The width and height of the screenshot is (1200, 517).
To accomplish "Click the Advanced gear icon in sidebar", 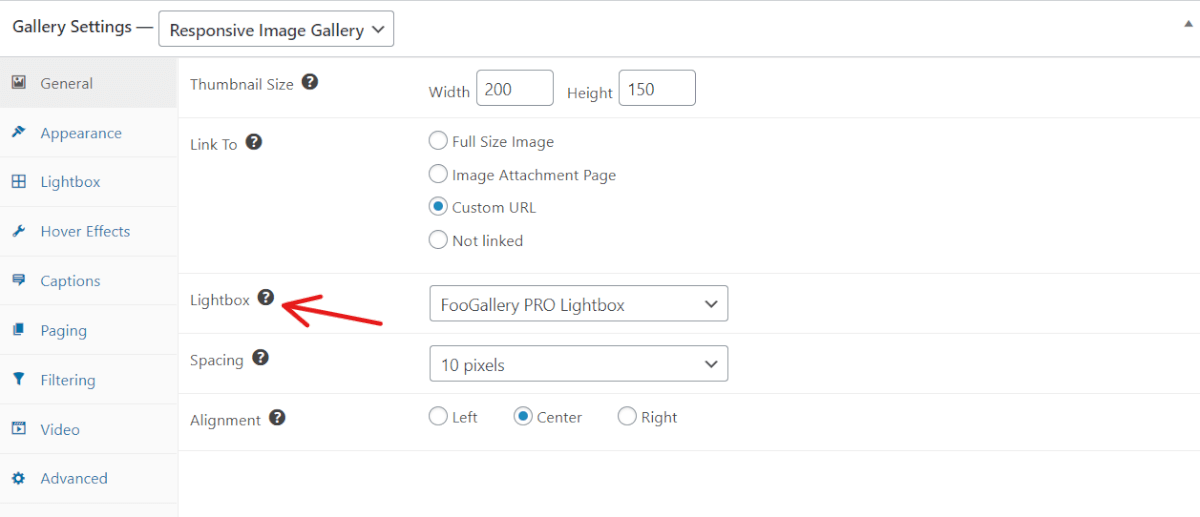I will (18, 478).
